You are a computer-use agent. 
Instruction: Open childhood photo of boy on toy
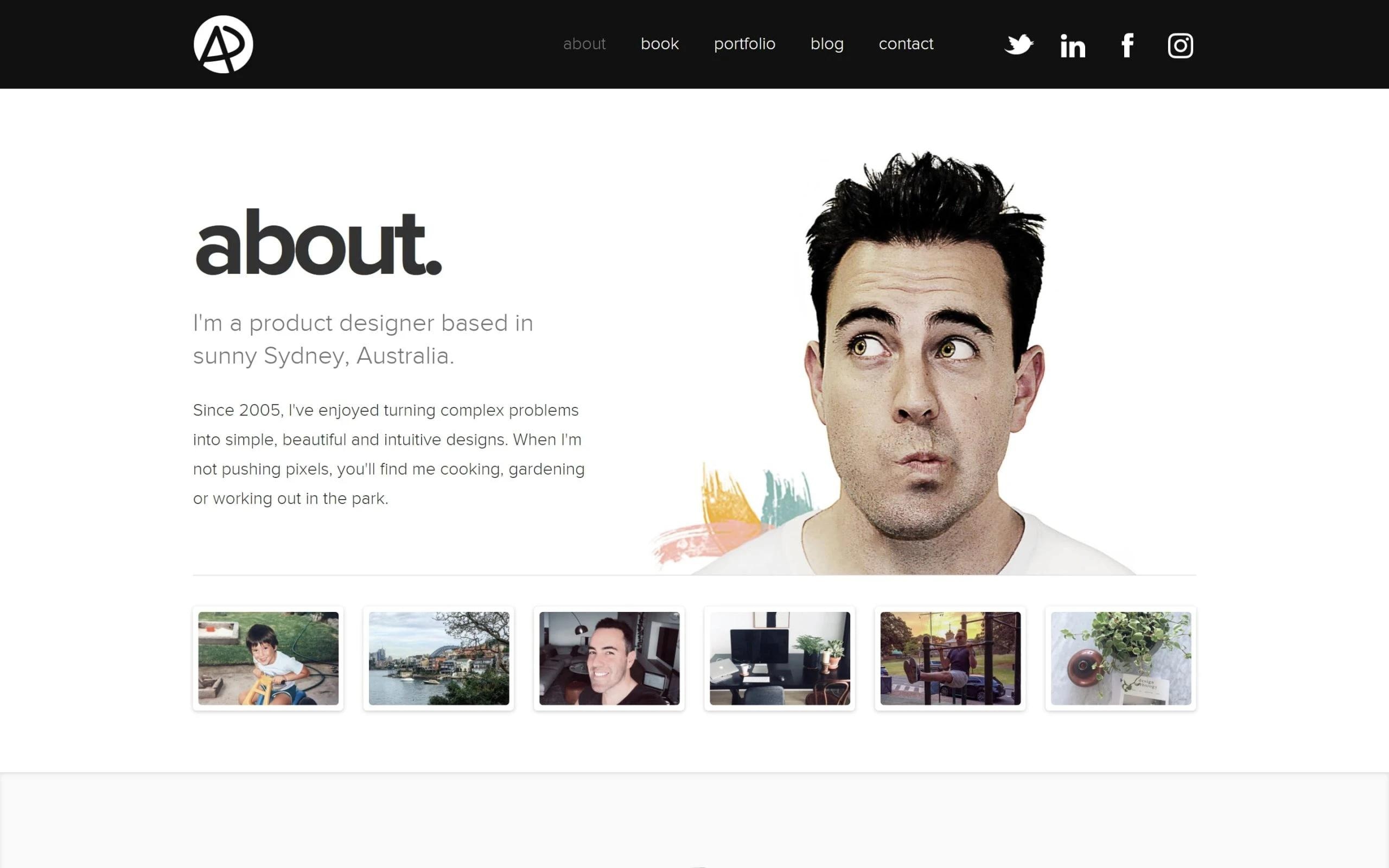(268, 658)
